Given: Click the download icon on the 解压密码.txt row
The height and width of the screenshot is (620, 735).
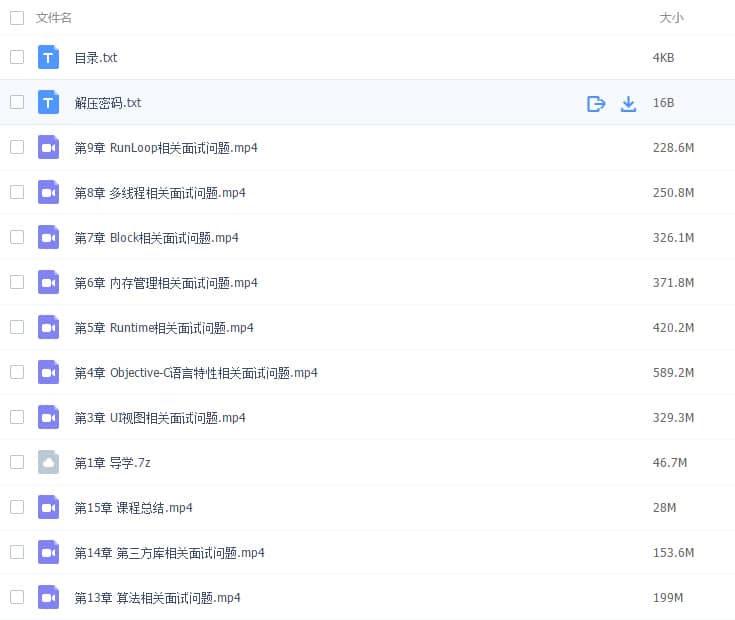Looking at the screenshot, I should [628, 104].
